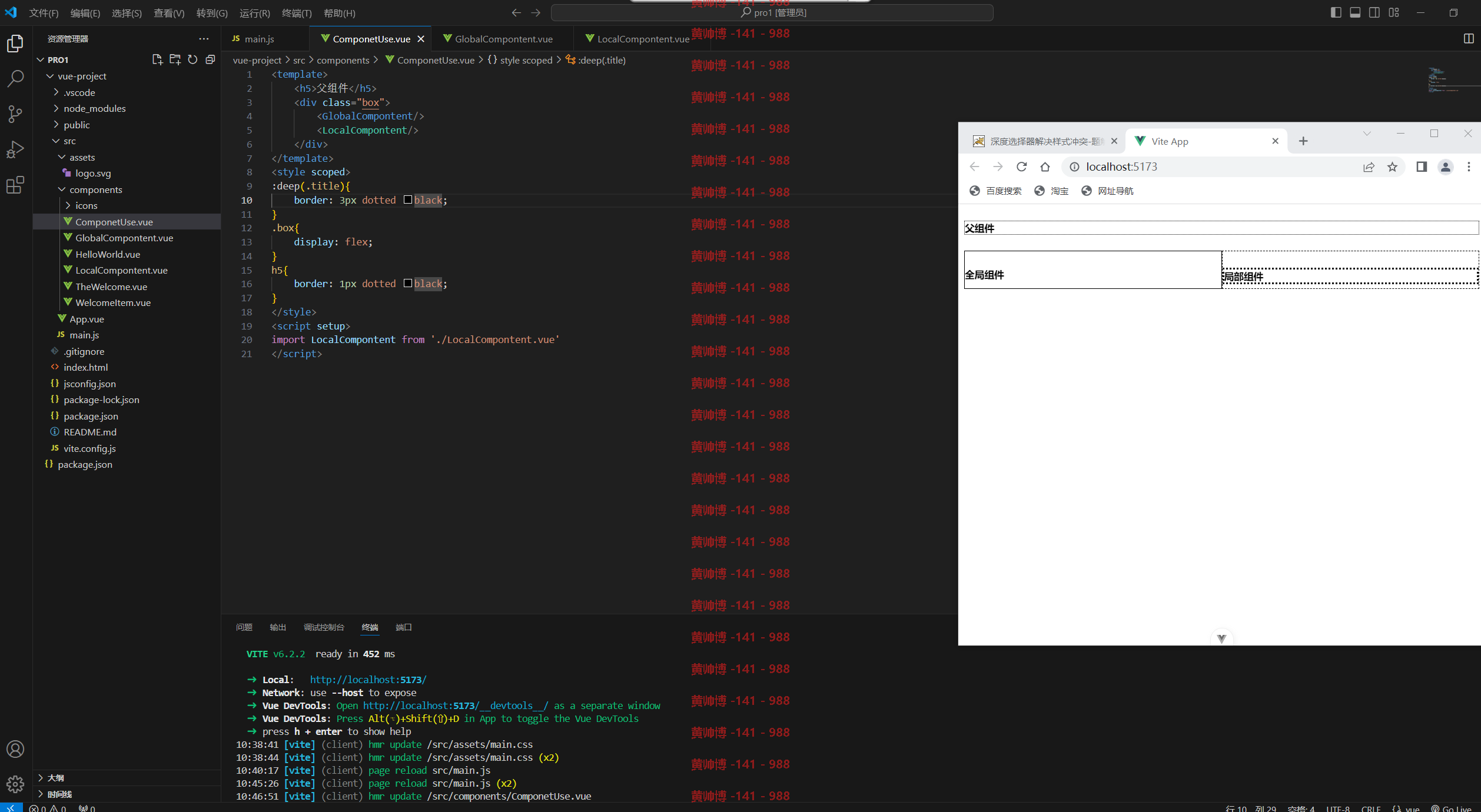1481x812 pixels.
Task: Switch to LocalCompontent.vue editor tab
Action: pos(643,39)
